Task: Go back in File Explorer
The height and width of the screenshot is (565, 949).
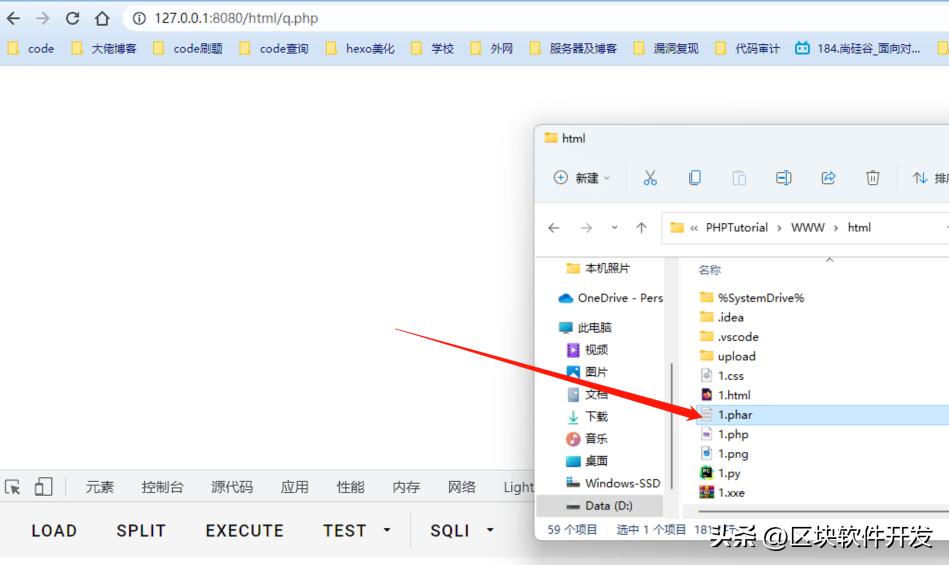Action: 554,228
